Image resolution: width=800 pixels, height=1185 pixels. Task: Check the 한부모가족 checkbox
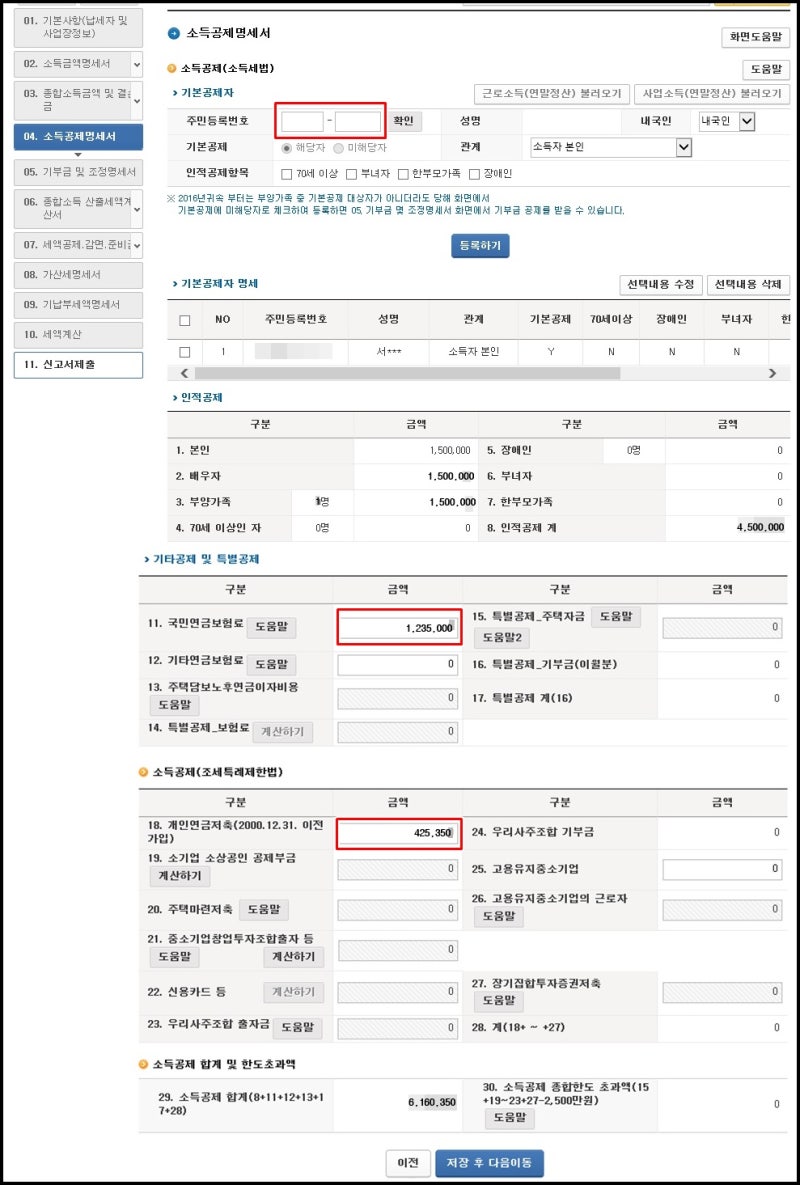tap(403, 175)
